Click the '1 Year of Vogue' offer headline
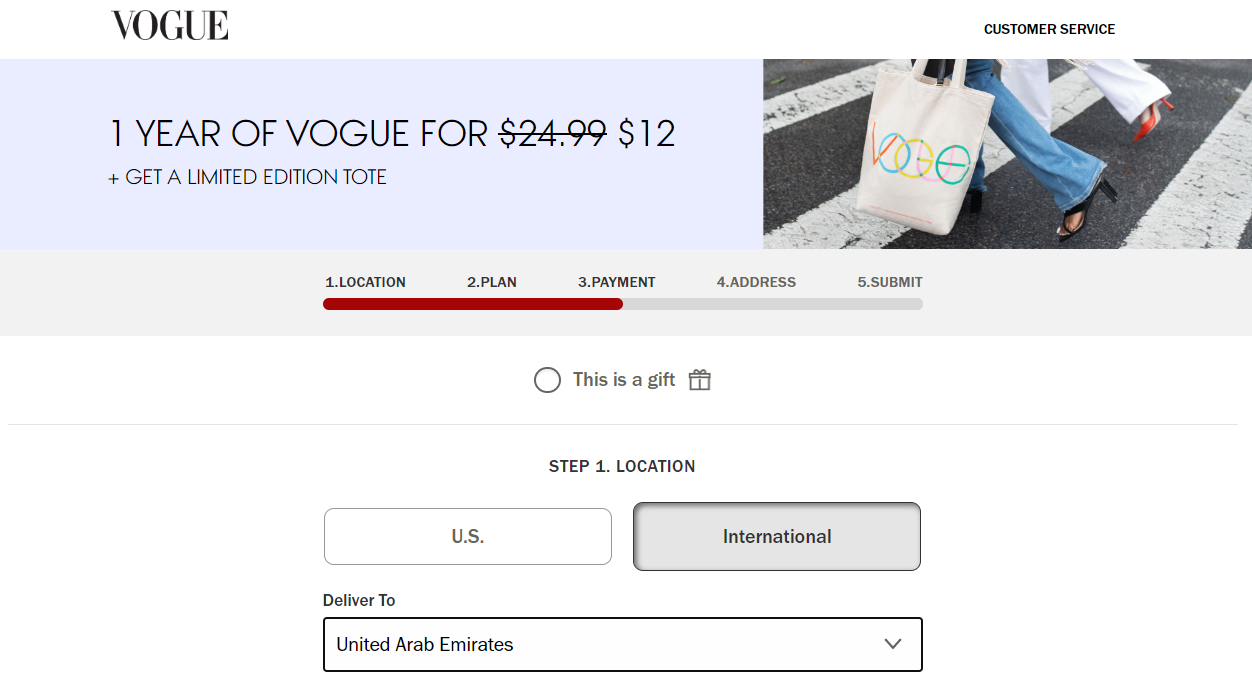The image size is (1252, 692). tap(392, 134)
